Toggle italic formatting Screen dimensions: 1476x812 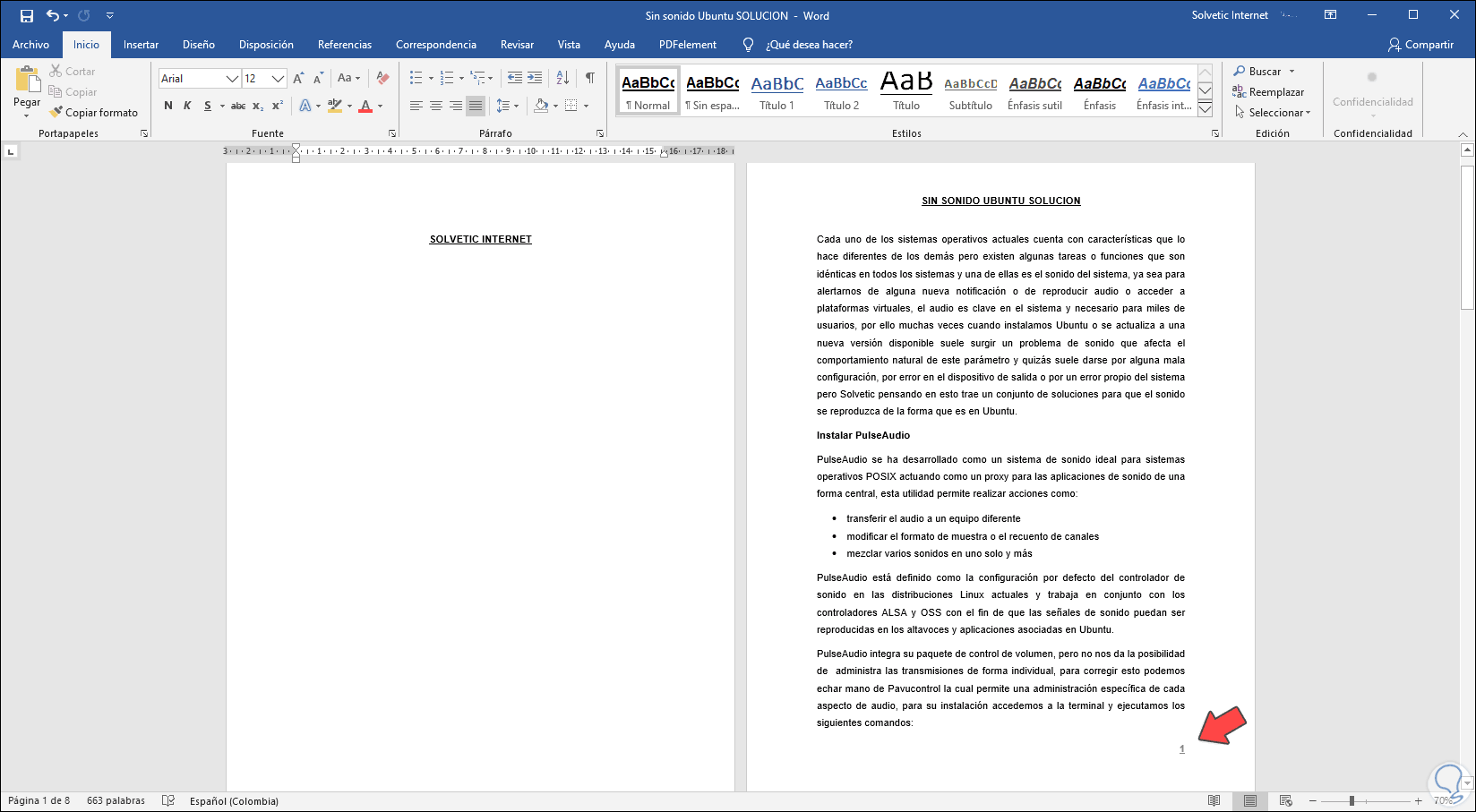tap(187, 106)
